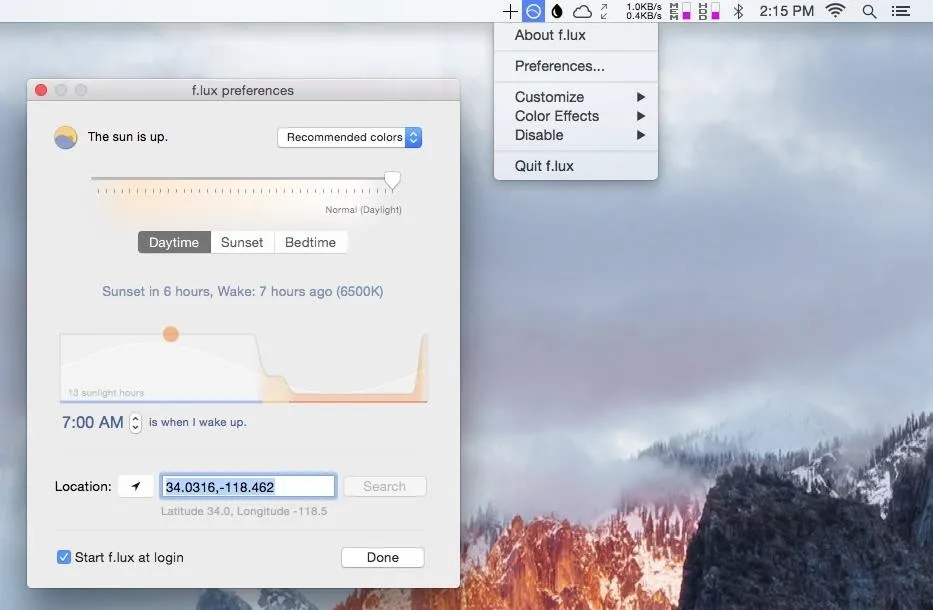Click 'The sun is up.' text
933x610 pixels.
128,137
